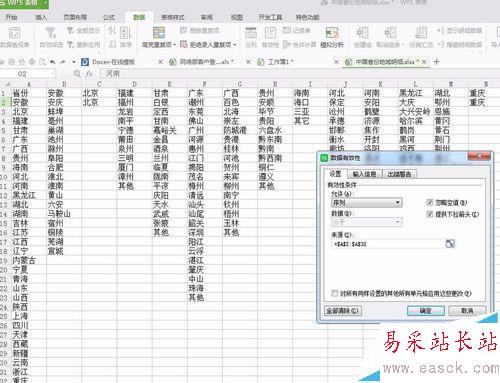Click the 分列 text to columns icon
The image size is (500, 383).
(x=251, y=33)
